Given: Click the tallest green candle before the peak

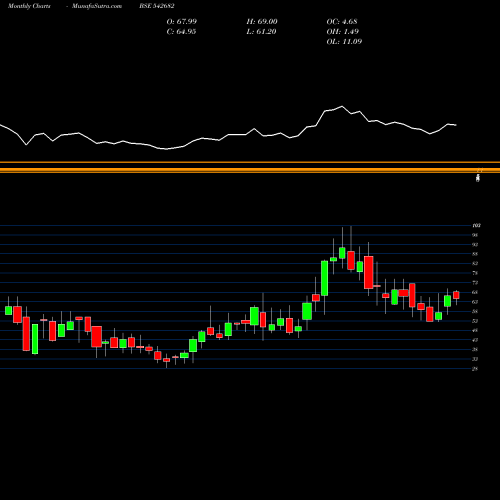Looking at the screenshot, I should (324, 278).
